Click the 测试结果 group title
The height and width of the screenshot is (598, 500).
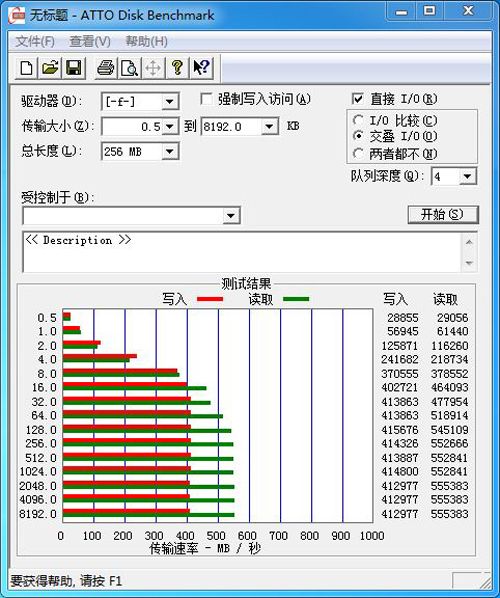pos(246,283)
